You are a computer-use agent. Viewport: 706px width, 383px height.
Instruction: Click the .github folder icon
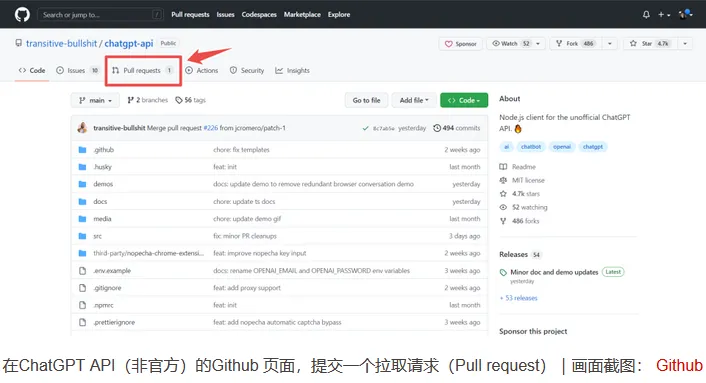(82, 150)
